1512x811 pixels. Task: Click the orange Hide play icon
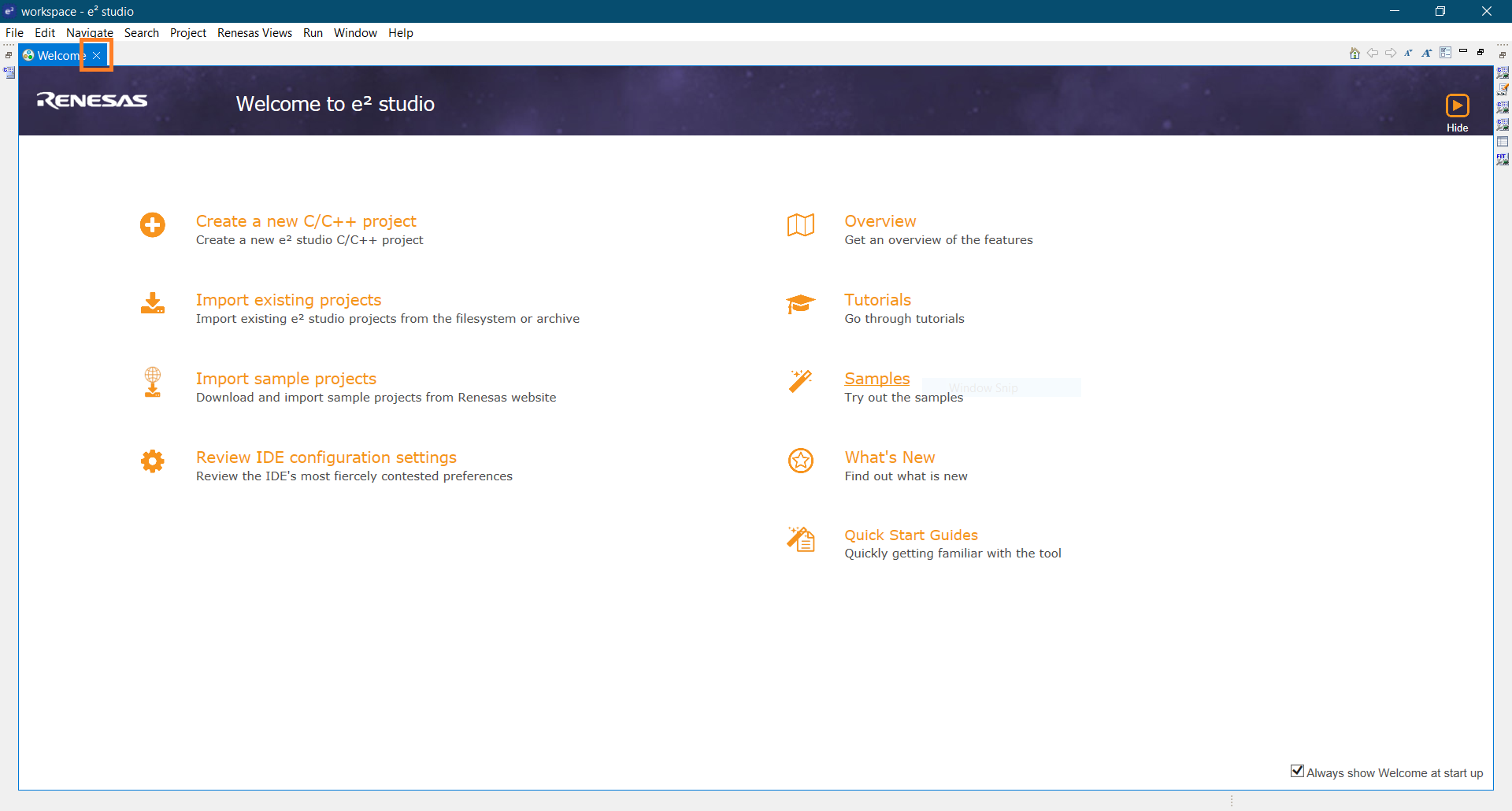pyautogui.click(x=1457, y=106)
